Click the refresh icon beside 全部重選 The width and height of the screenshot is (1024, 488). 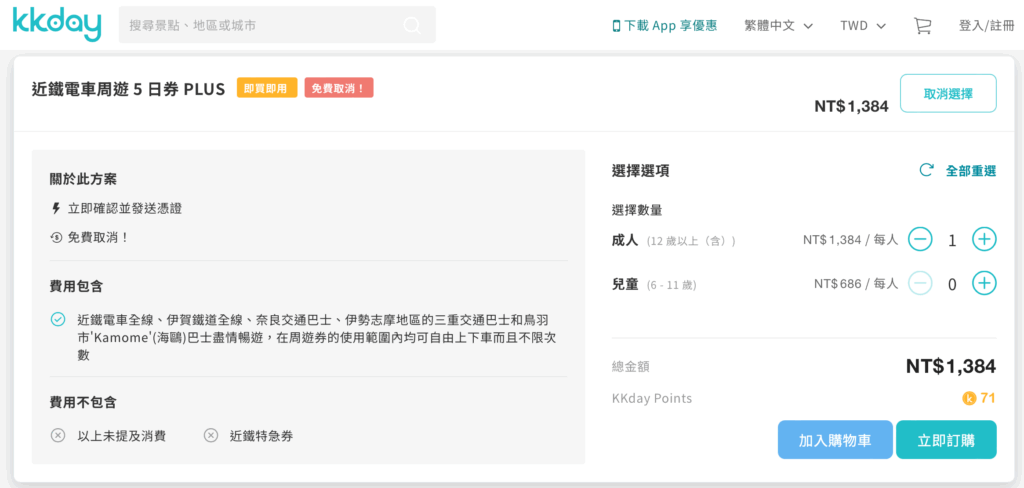point(926,171)
